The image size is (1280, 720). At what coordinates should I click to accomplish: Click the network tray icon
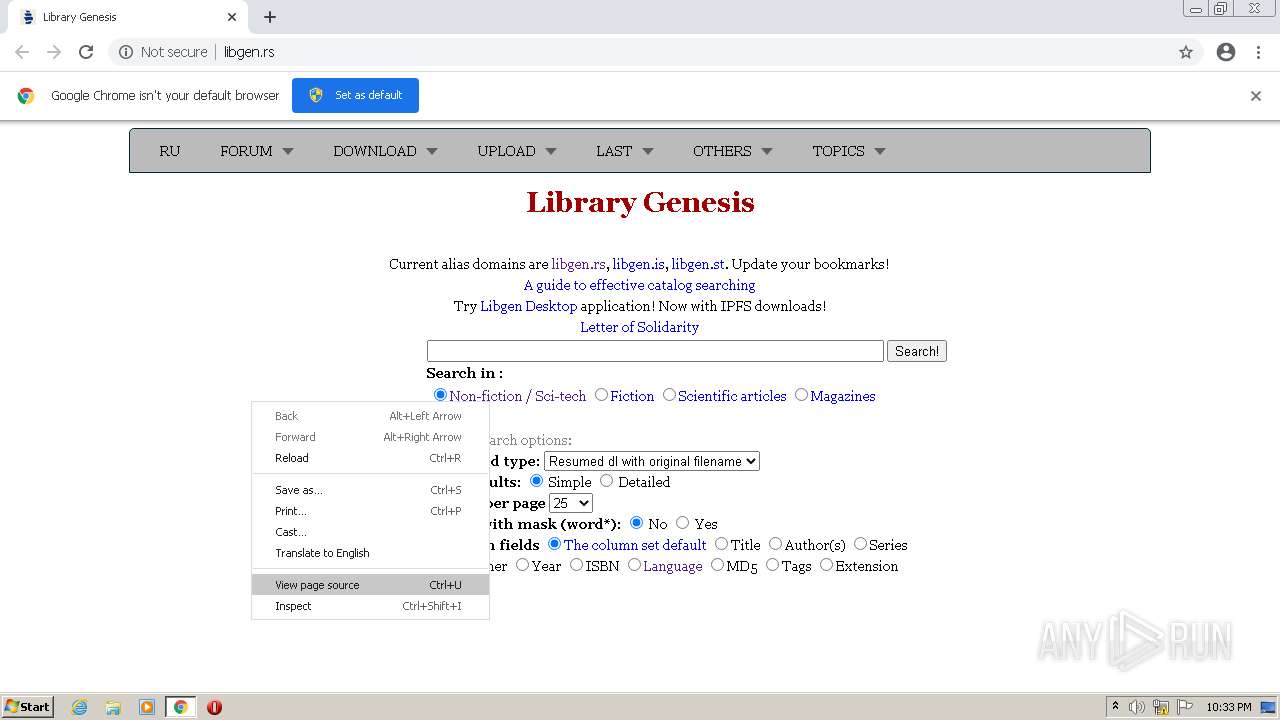(1161, 707)
